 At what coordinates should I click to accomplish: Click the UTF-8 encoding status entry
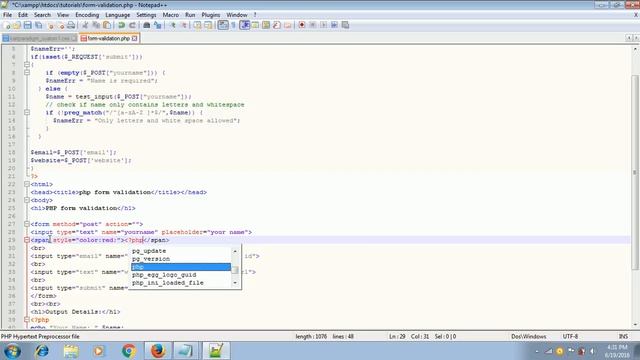click(x=570, y=336)
